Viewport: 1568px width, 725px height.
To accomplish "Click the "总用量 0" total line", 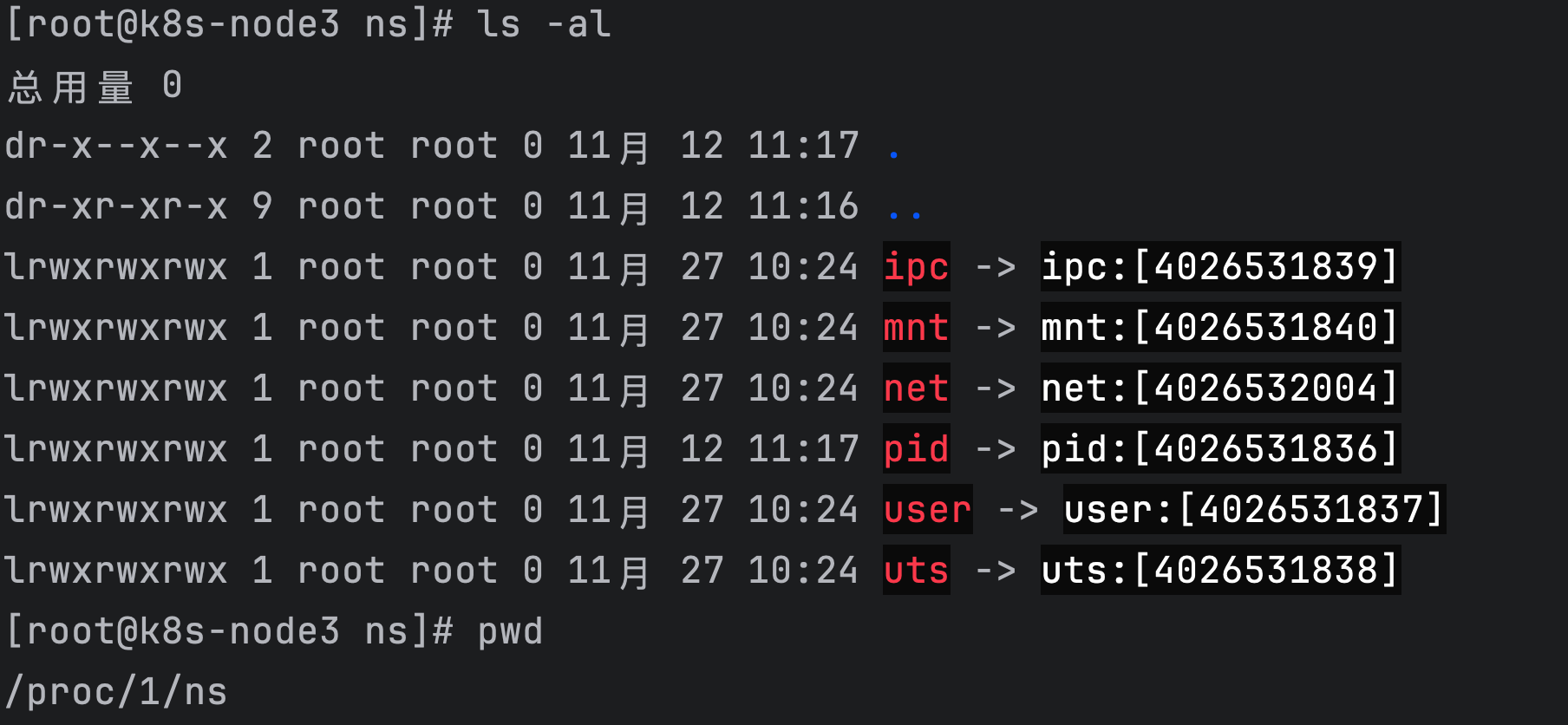I will click(x=95, y=87).
